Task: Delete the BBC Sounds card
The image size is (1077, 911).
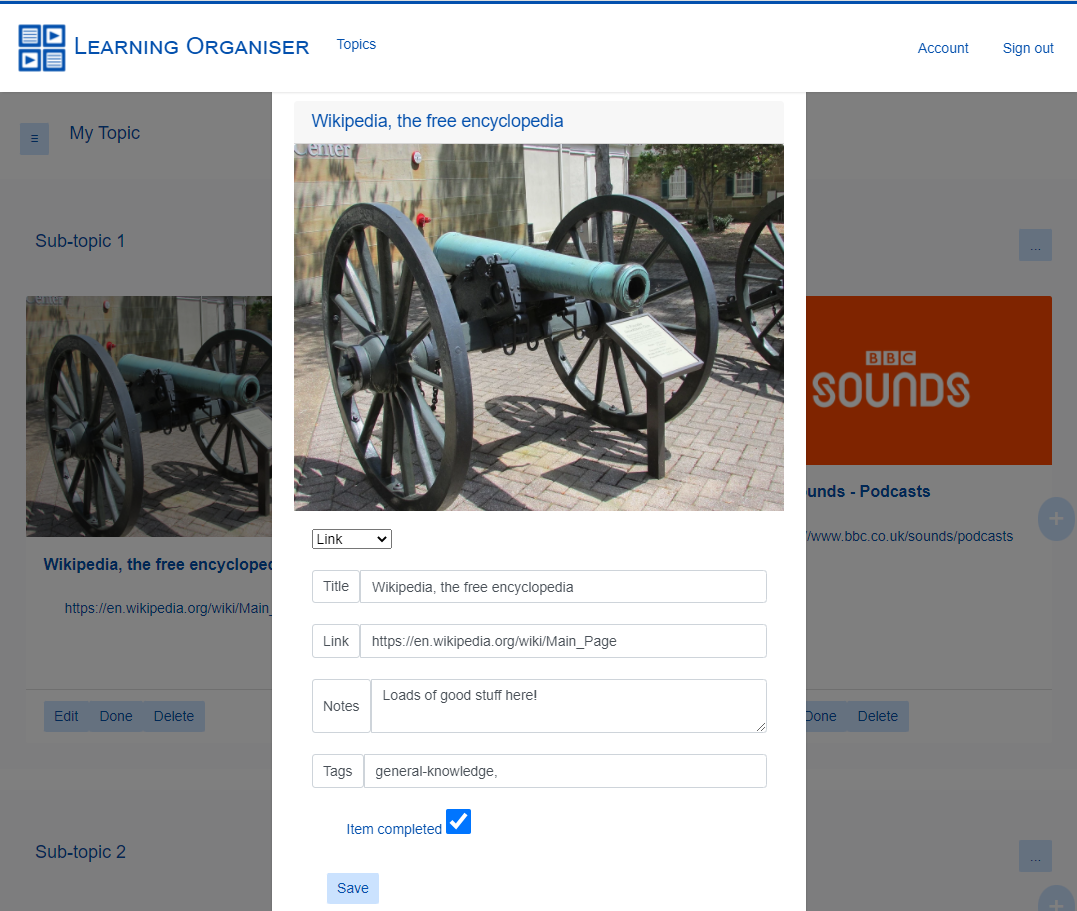Action: tap(877, 716)
